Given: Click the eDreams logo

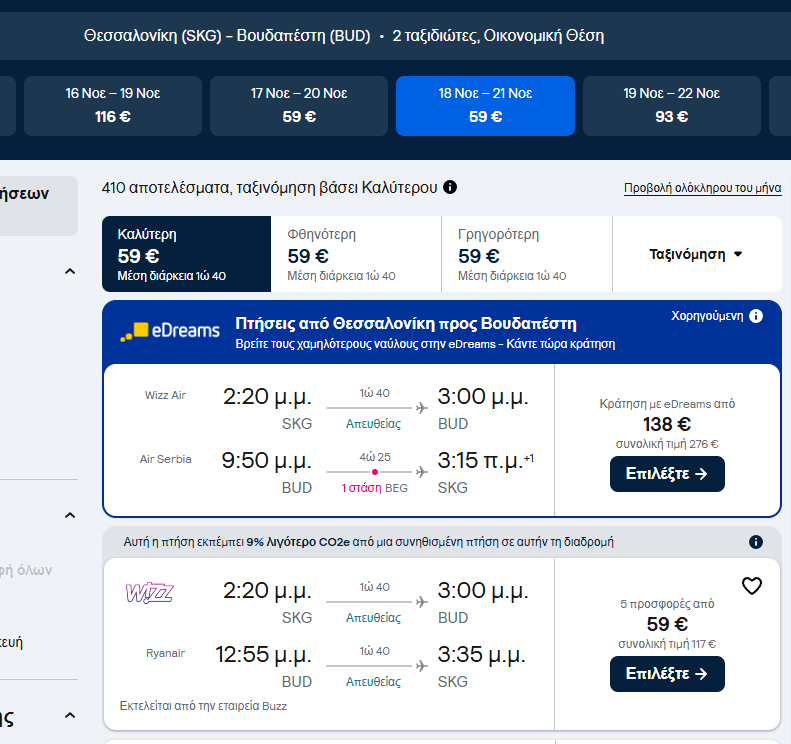Looking at the screenshot, I should [170, 331].
